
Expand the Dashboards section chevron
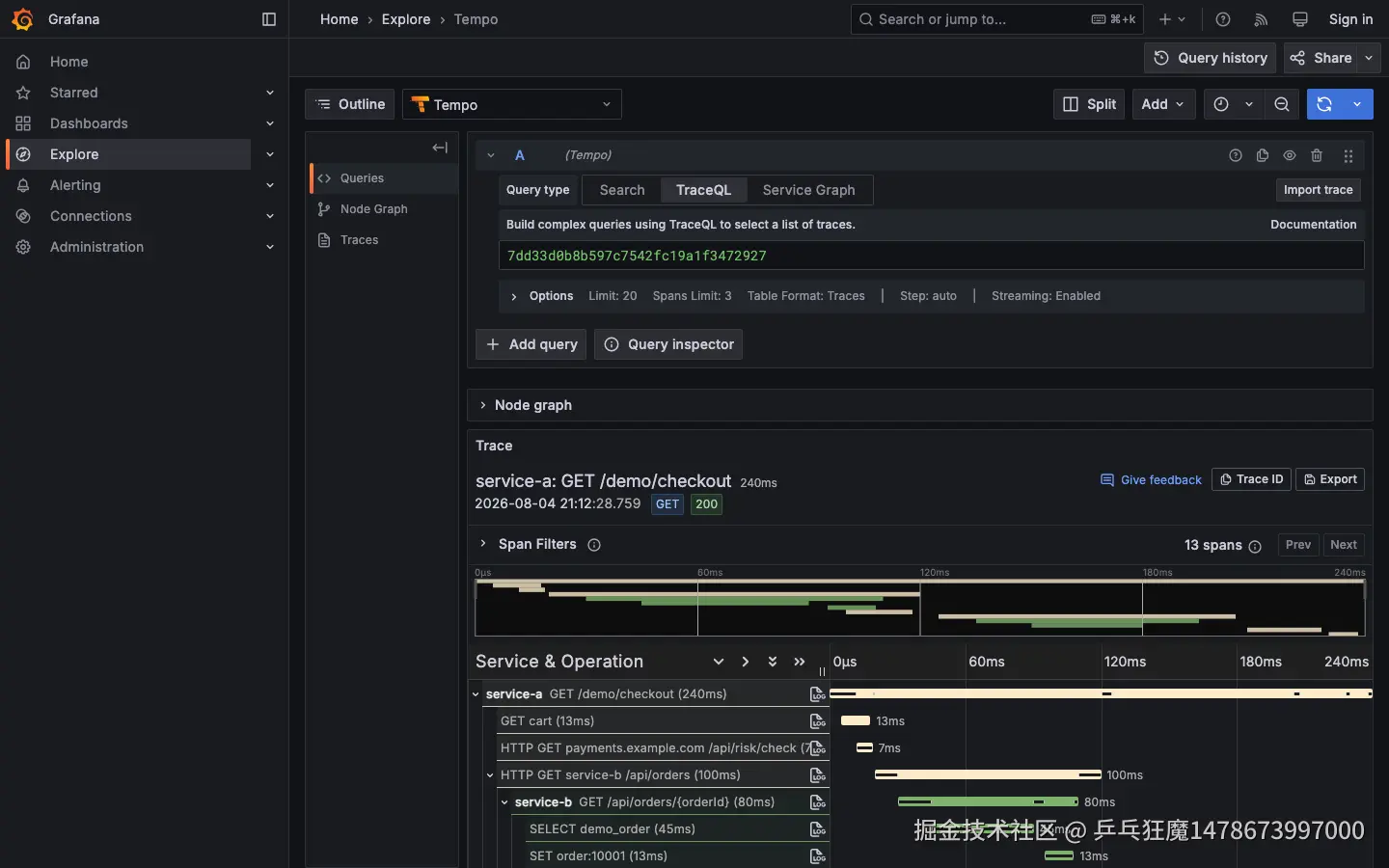[270, 123]
